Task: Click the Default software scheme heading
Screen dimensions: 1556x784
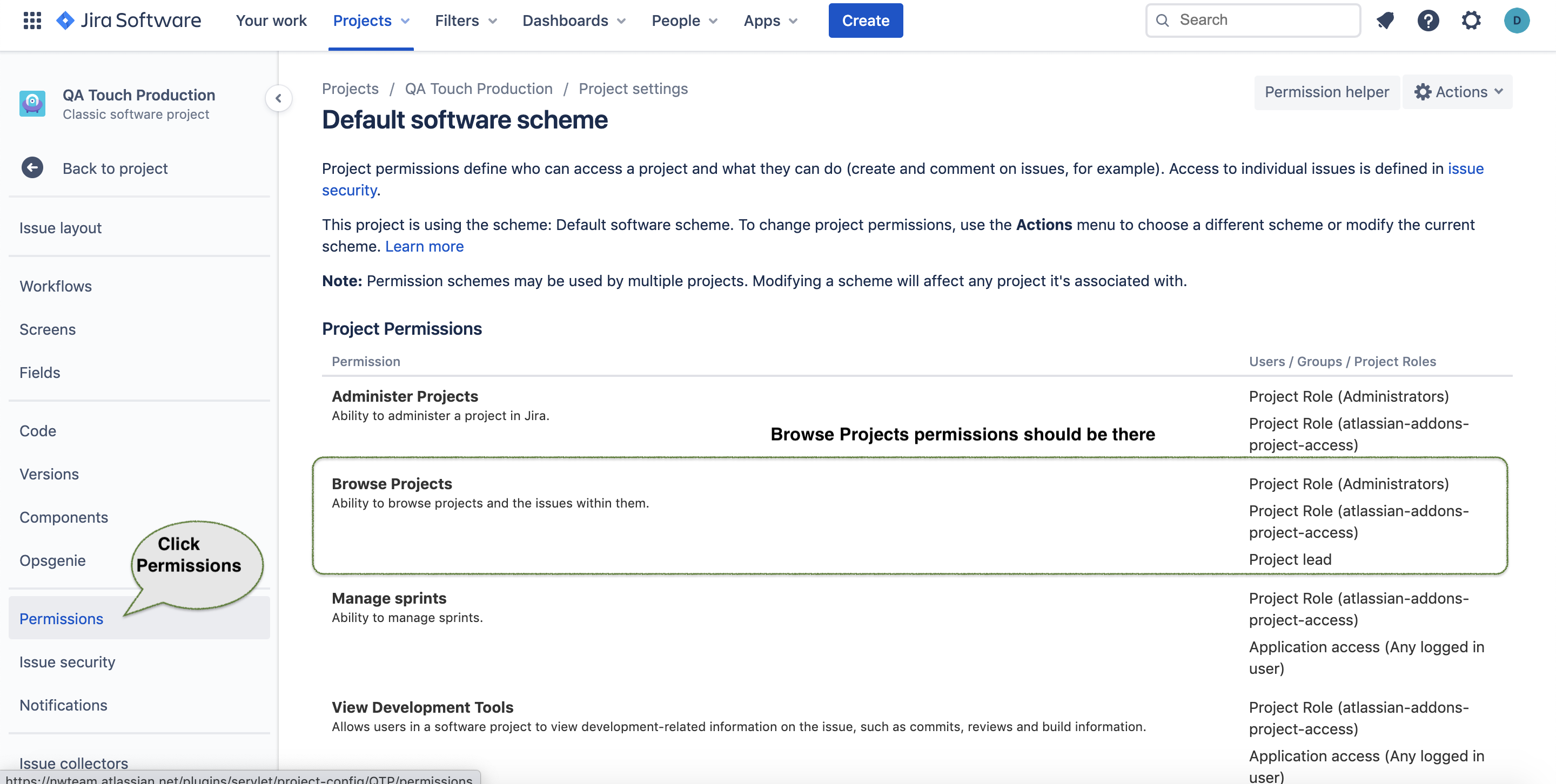Action: [465, 119]
